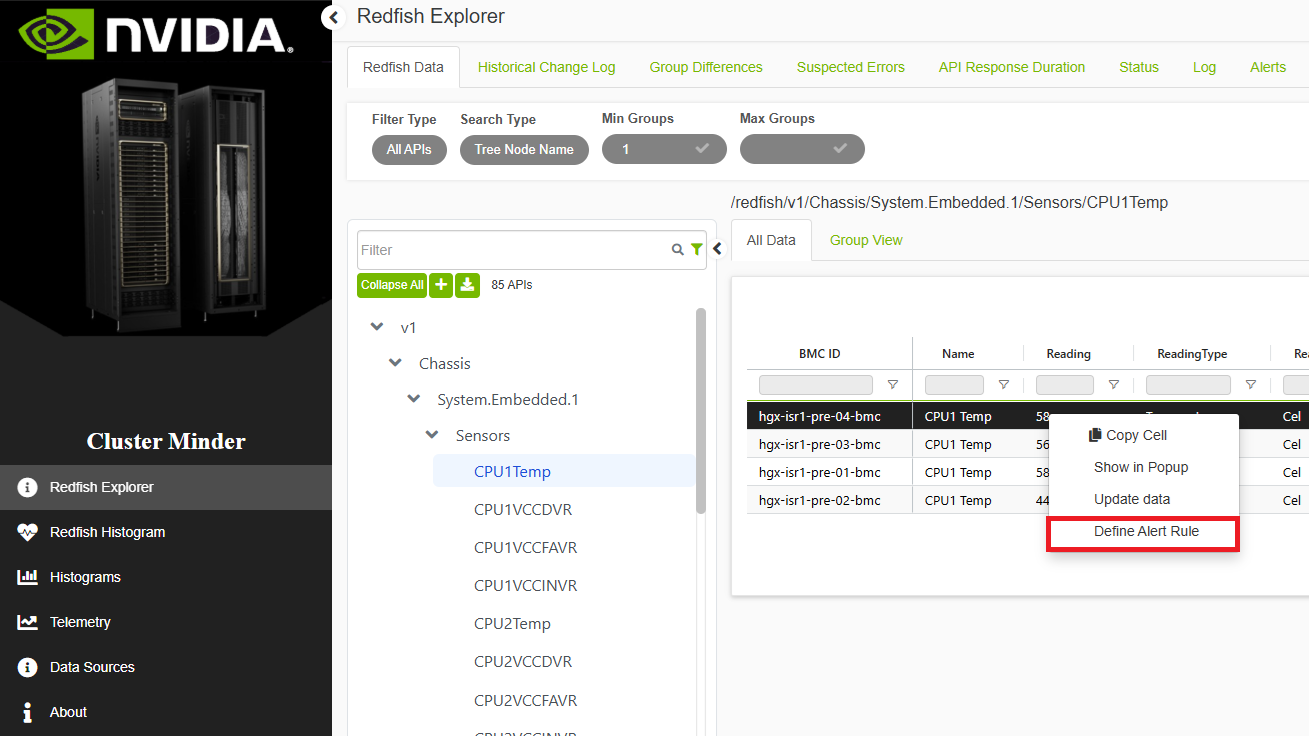Open the API Response Duration tab
The width and height of the screenshot is (1311, 736).
point(1012,67)
